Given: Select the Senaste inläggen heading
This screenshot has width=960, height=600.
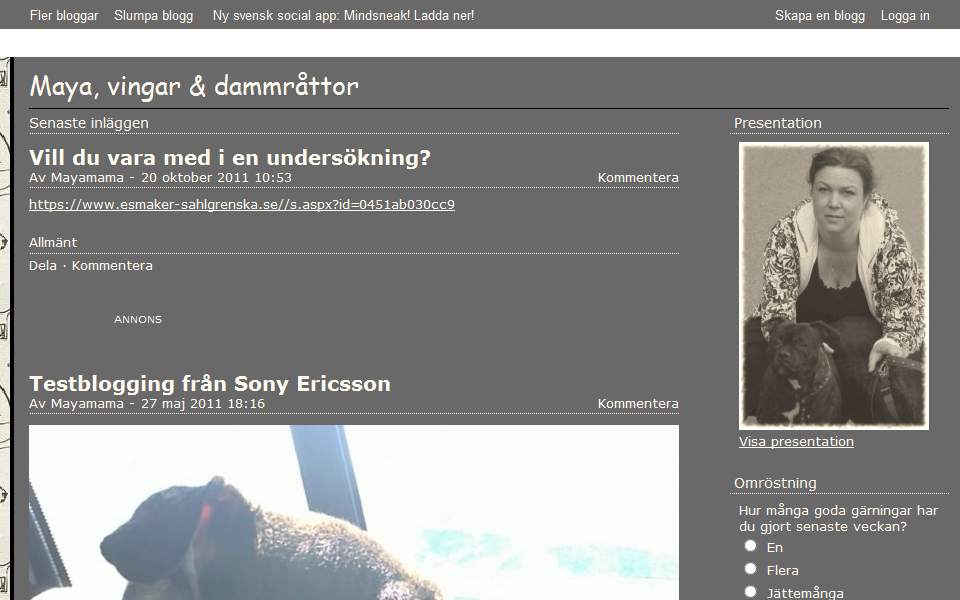Looking at the screenshot, I should coord(89,123).
